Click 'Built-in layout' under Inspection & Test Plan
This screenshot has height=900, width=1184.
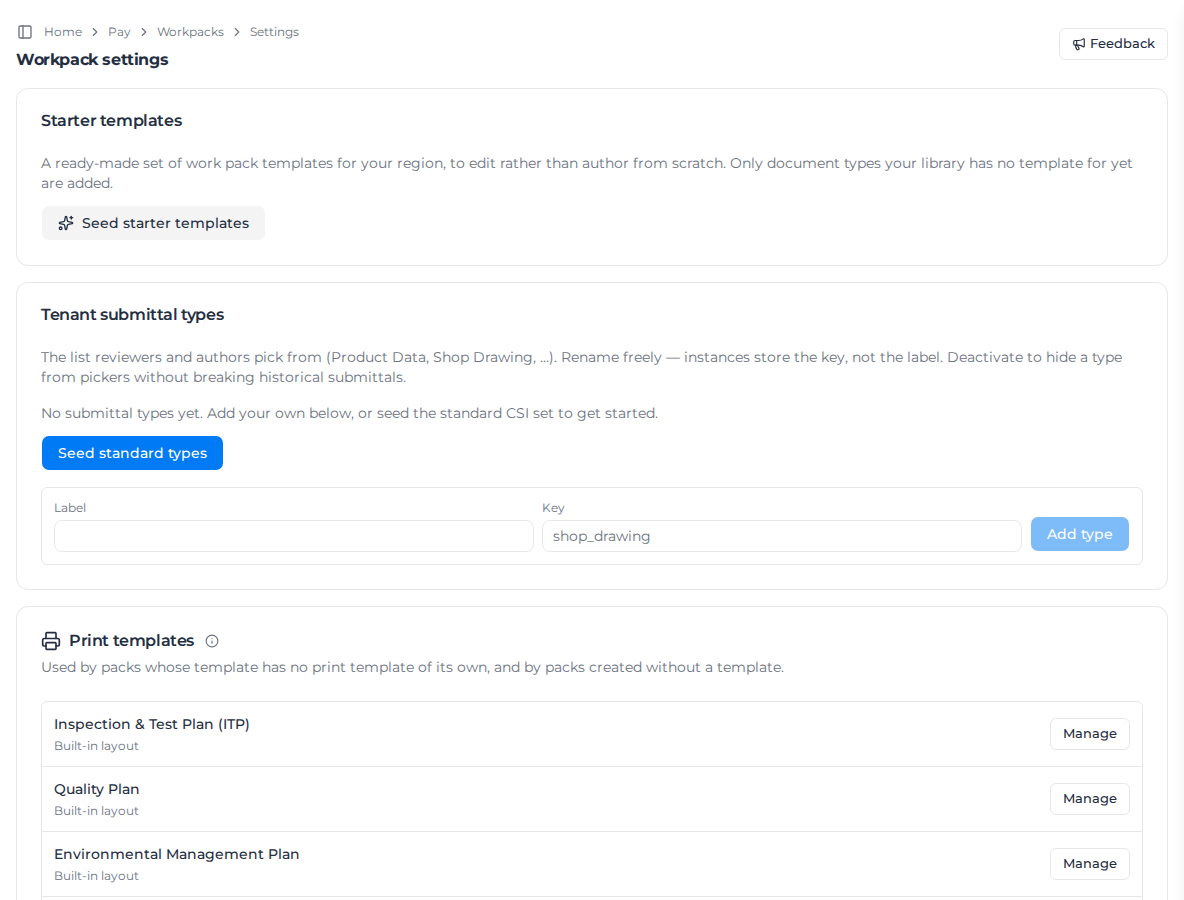97,746
